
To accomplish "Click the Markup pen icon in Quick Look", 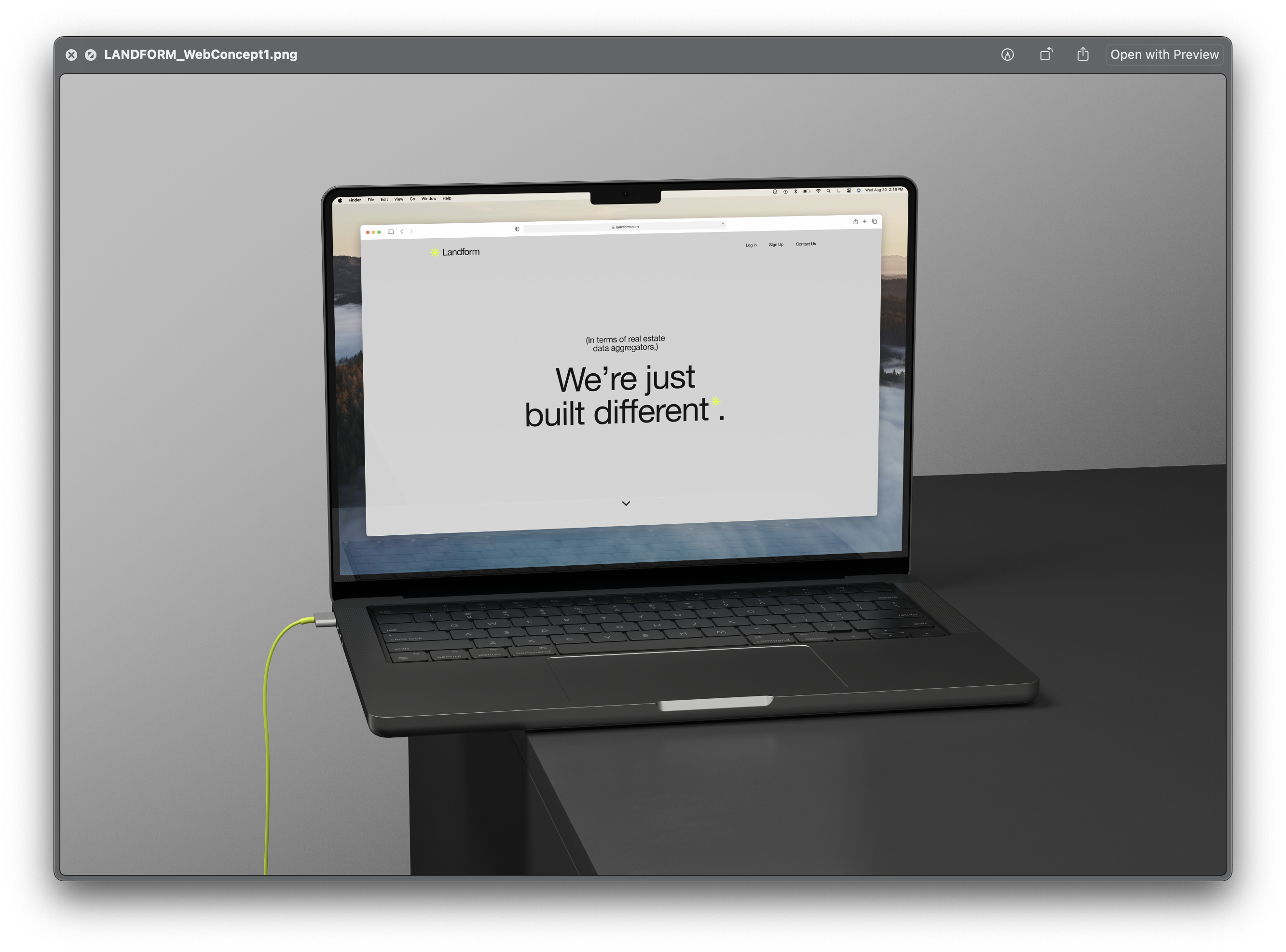I will (x=1007, y=55).
